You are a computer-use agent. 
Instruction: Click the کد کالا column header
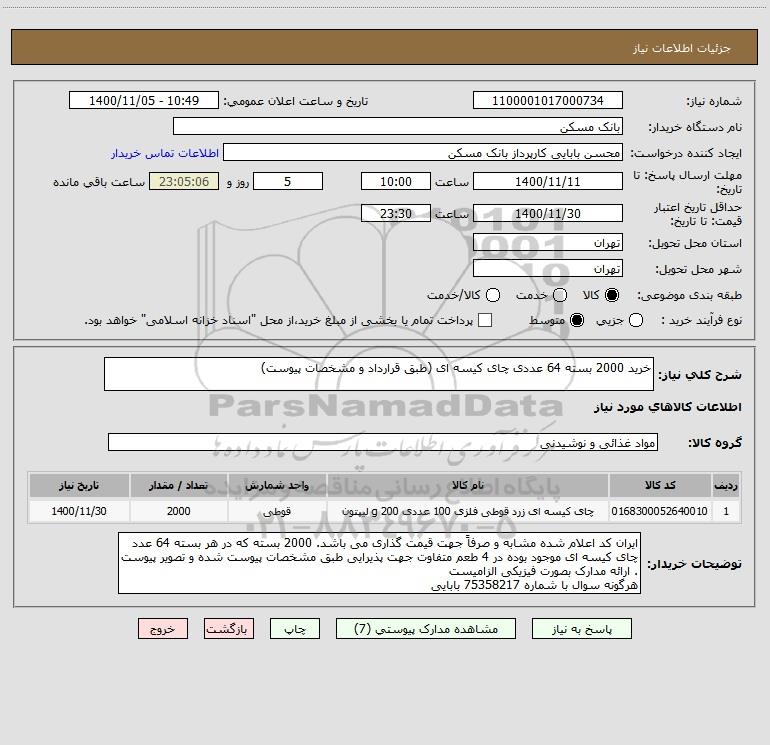[660, 485]
